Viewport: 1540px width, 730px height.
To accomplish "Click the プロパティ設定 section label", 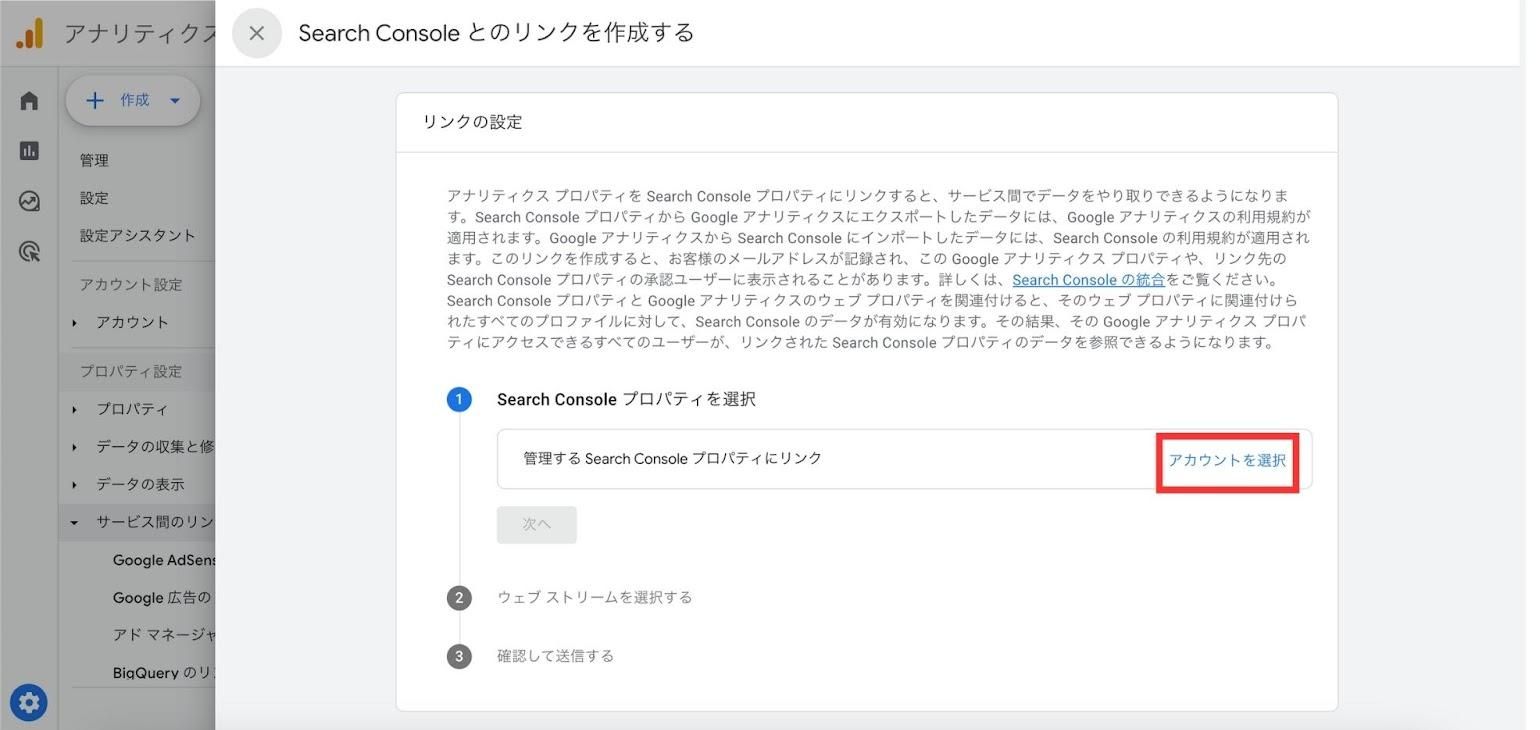I will click(x=131, y=372).
